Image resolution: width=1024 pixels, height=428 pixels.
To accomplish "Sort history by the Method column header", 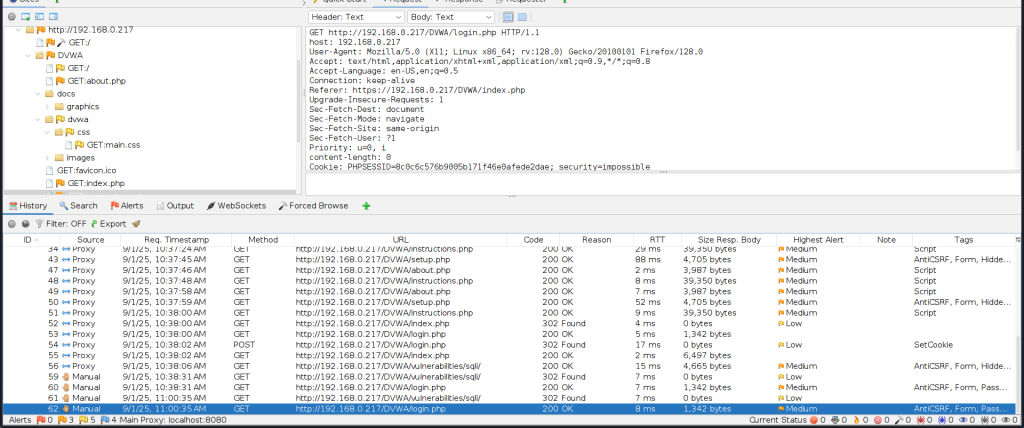I will 263,240.
